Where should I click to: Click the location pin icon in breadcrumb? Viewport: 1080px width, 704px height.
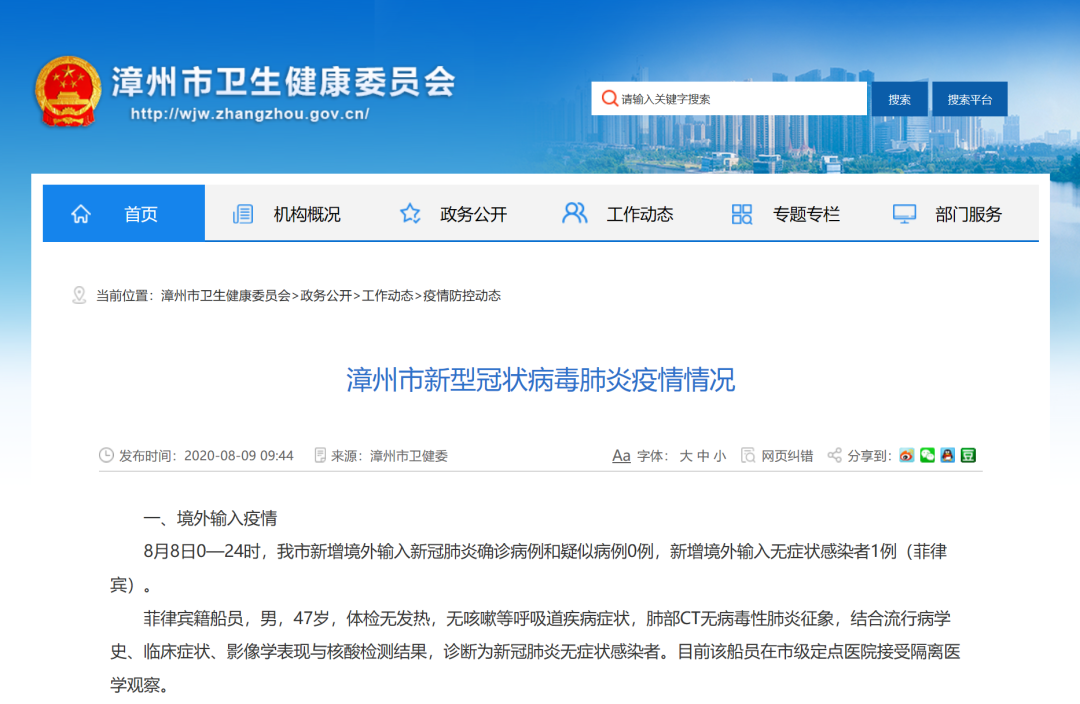(79, 296)
